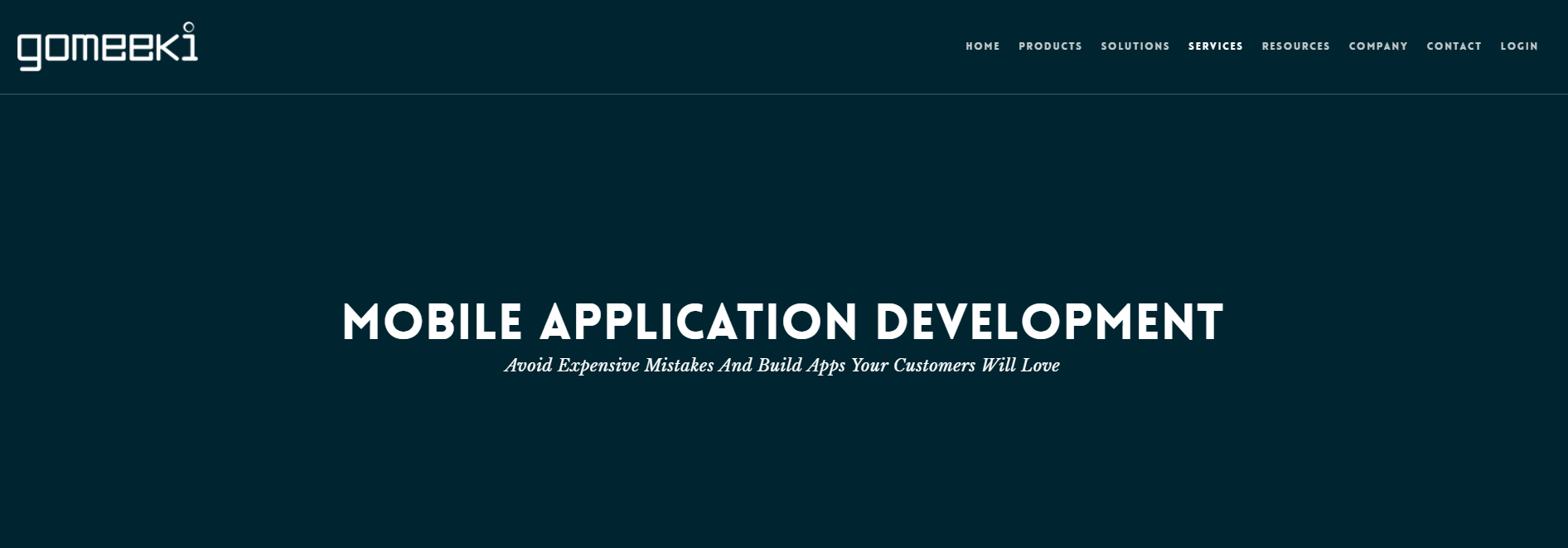Navigate to the Company menu item
The height and width of the screenshot is (548, 1568).
tap(1377, 46)
